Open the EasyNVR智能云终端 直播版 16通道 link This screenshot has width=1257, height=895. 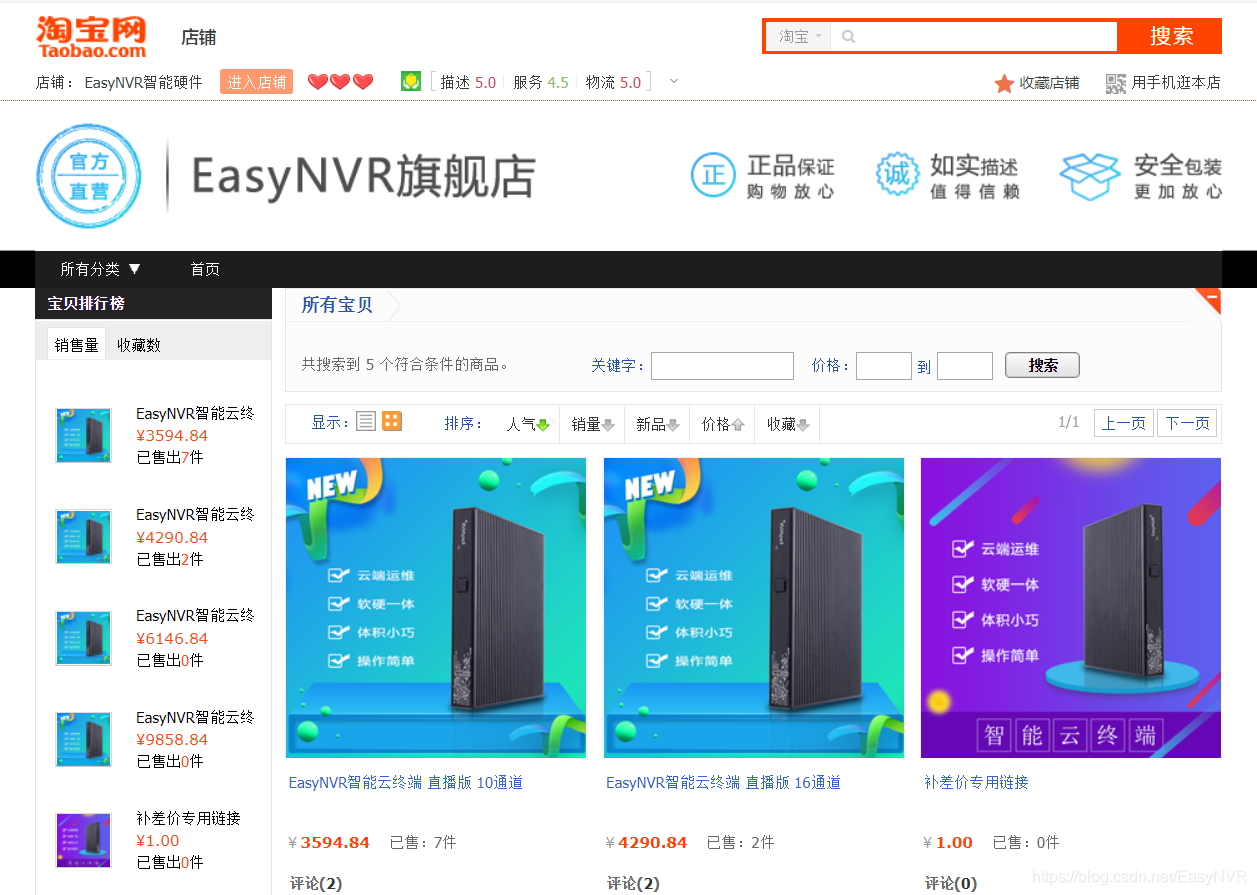[x=723, y=782]
